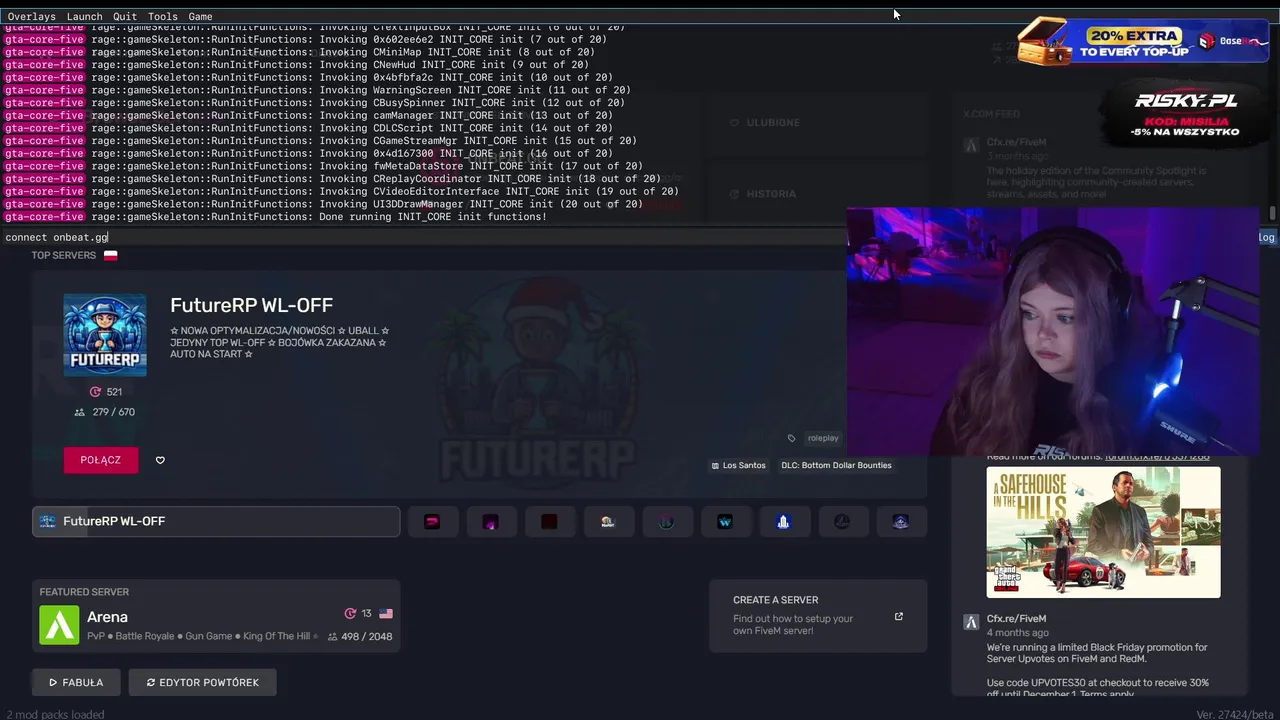Image resolution: width=1280 pixels, height=720 pixels.
Task: Click the Polish flag beside TOP SERVERS
Action: tap(111, 256)
